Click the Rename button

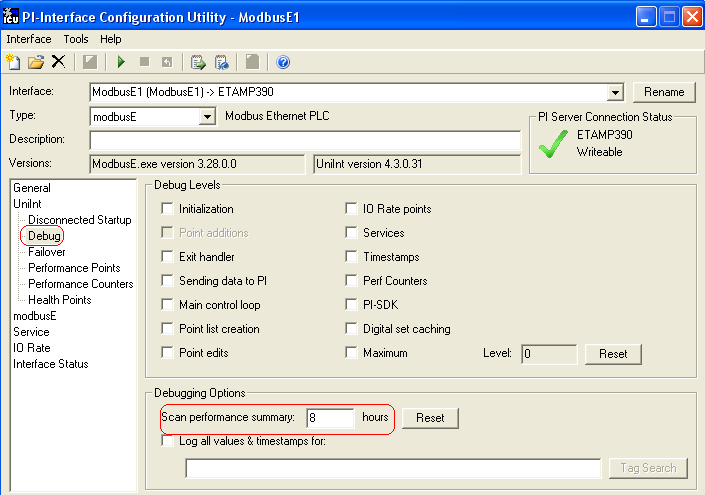point(664,92)
